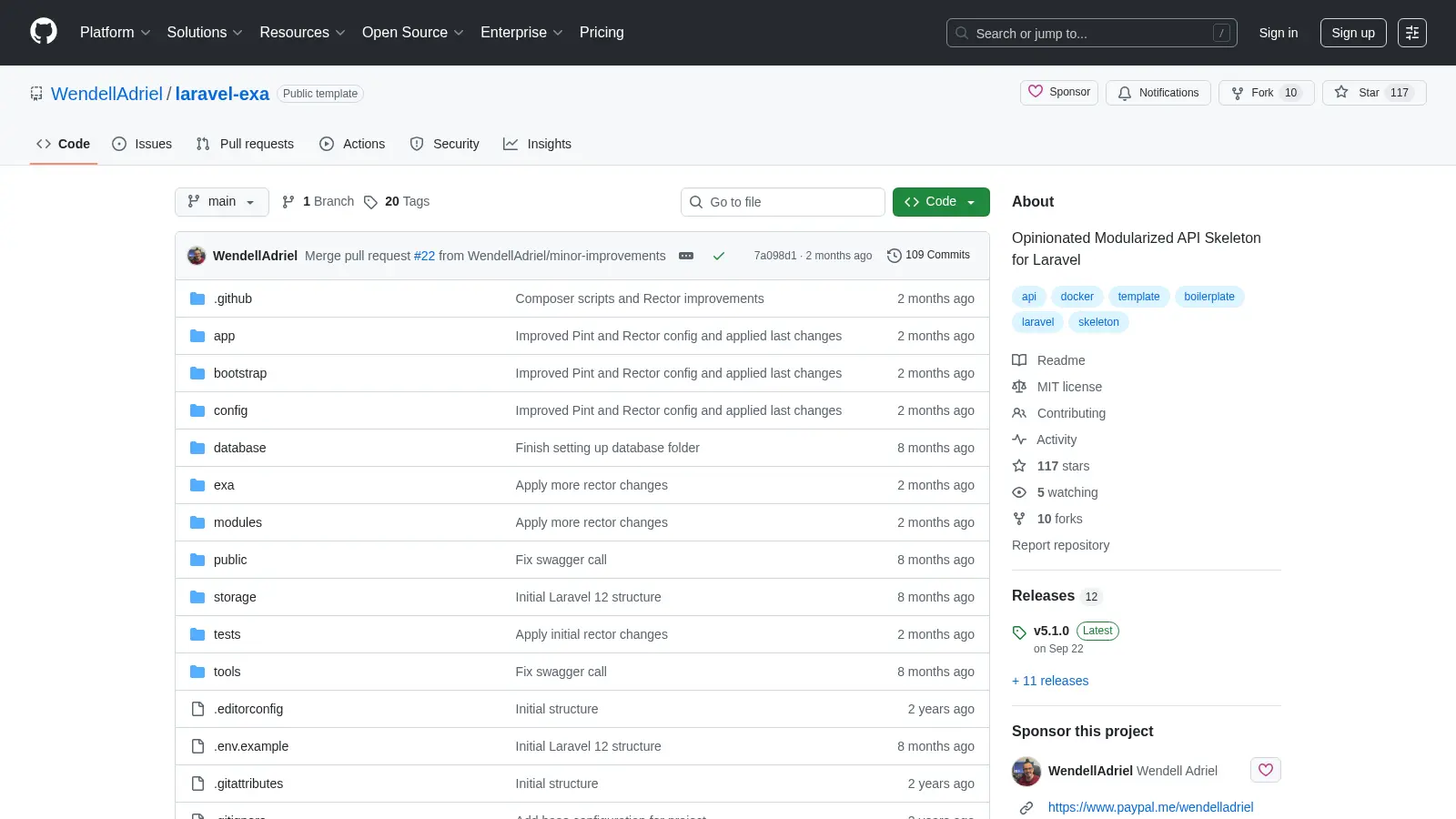Open commit hash 7a098d1
This screenshot has height=819, width=1456.
click(775, 256)
